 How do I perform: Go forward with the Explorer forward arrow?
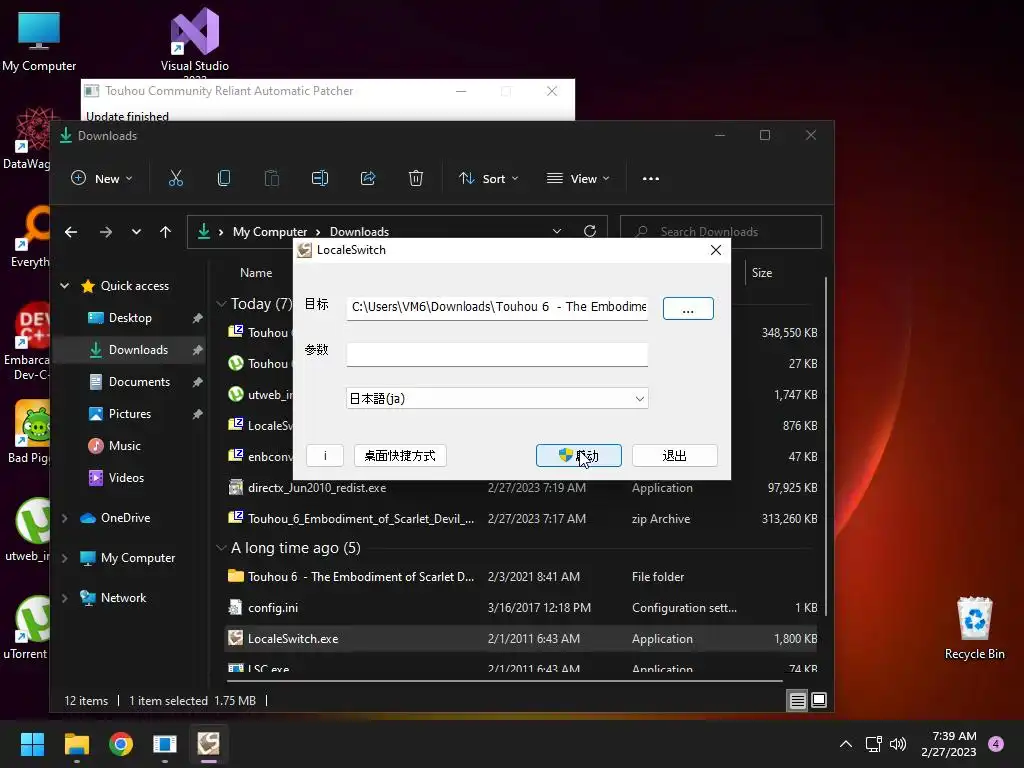pyautogui.click(x=106, y=232)
